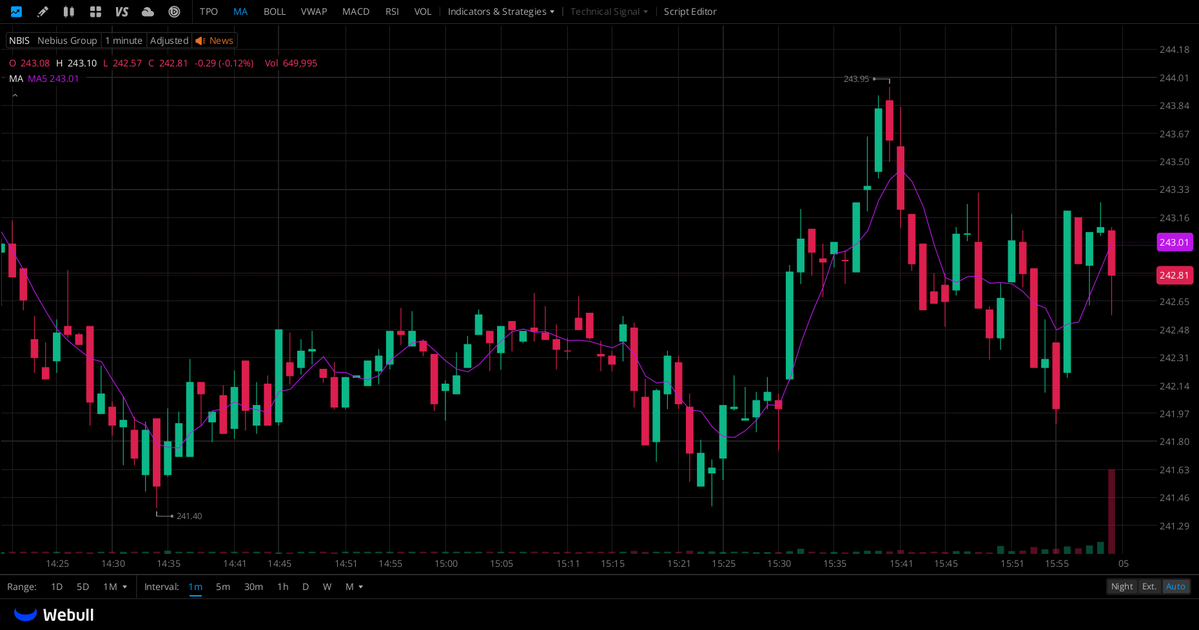Click the 244.18 price axis label
This screenshot has height=630, width=1199.
click(x=1175, y=50)
